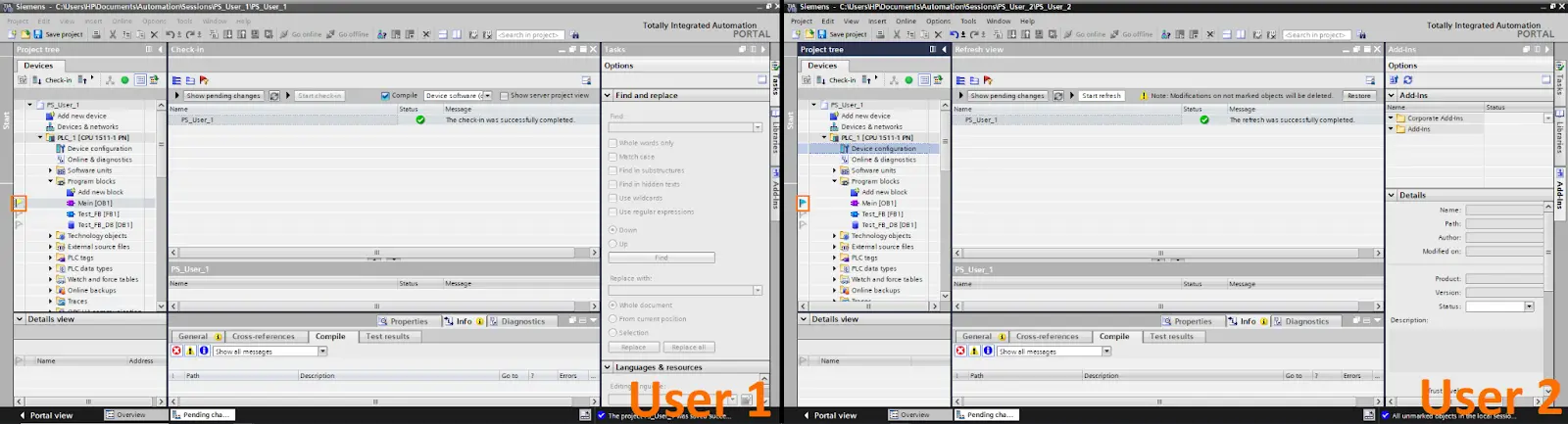Click Replace all in PS_User_1 Find panel
The width and height of the screenshot is (1568, 424).
(x=689, y=347)
